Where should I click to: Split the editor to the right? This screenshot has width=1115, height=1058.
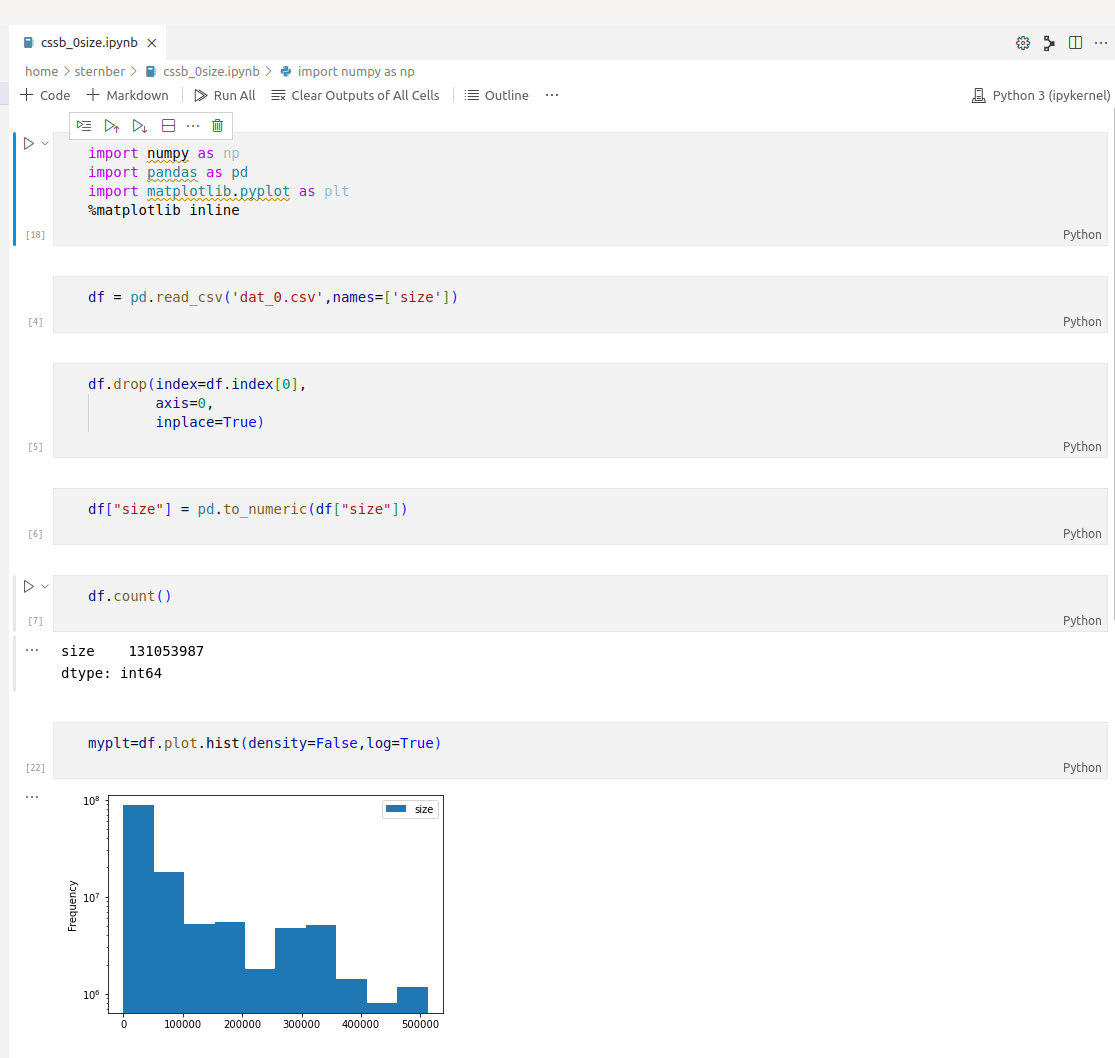1075,43
